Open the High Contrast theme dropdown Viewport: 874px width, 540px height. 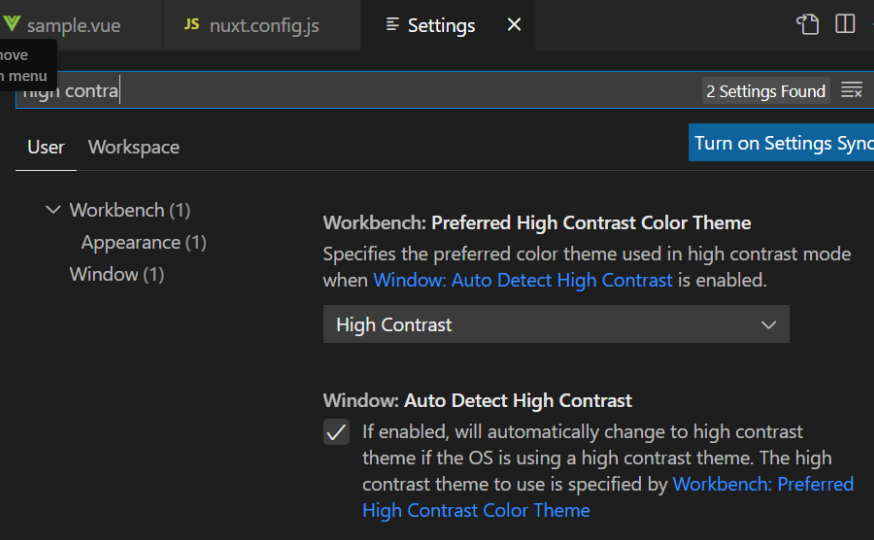(555, 325)
